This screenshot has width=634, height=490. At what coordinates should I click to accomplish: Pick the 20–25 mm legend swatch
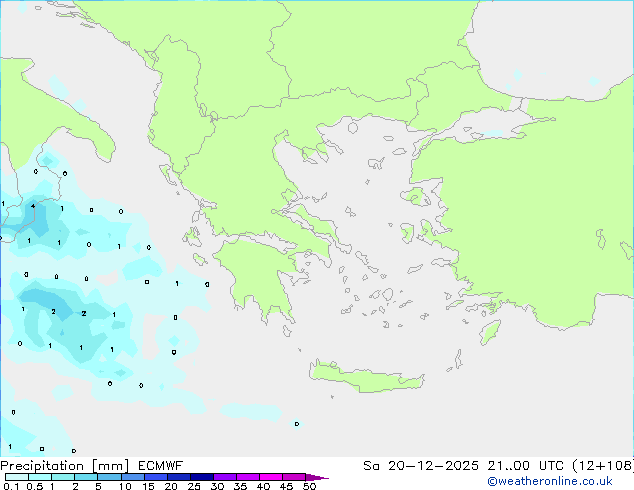click(178, 477)
